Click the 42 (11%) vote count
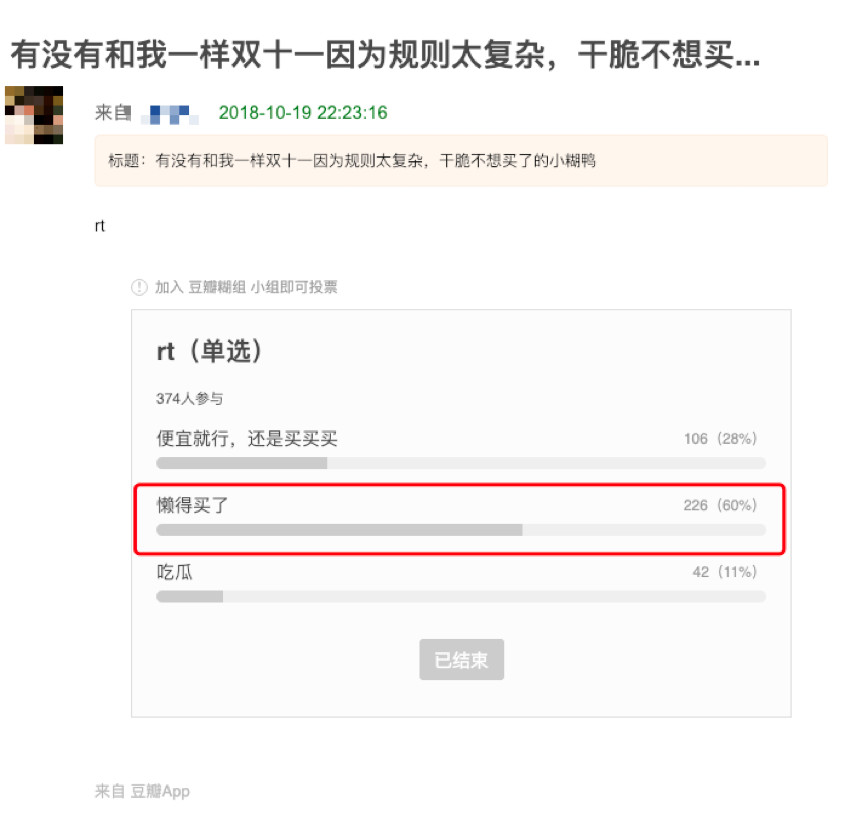Viewport: 865px width, 813px height. [724, 572]
